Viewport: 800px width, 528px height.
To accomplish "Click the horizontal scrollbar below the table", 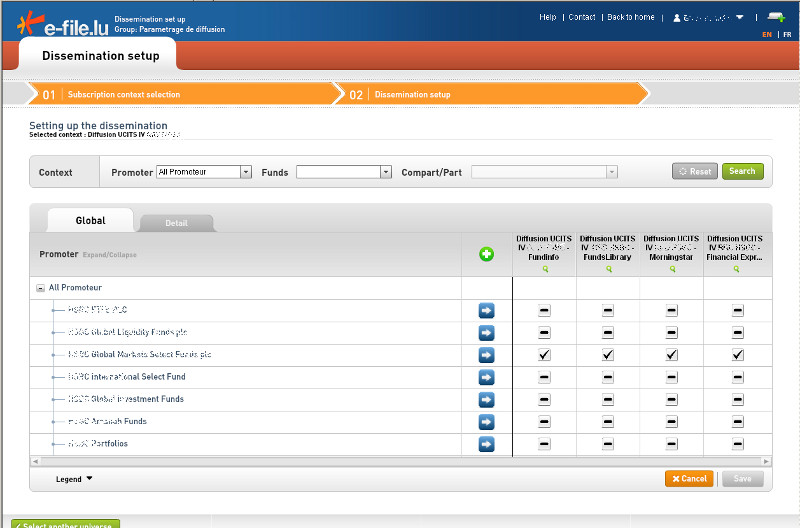I will [400, 461].
